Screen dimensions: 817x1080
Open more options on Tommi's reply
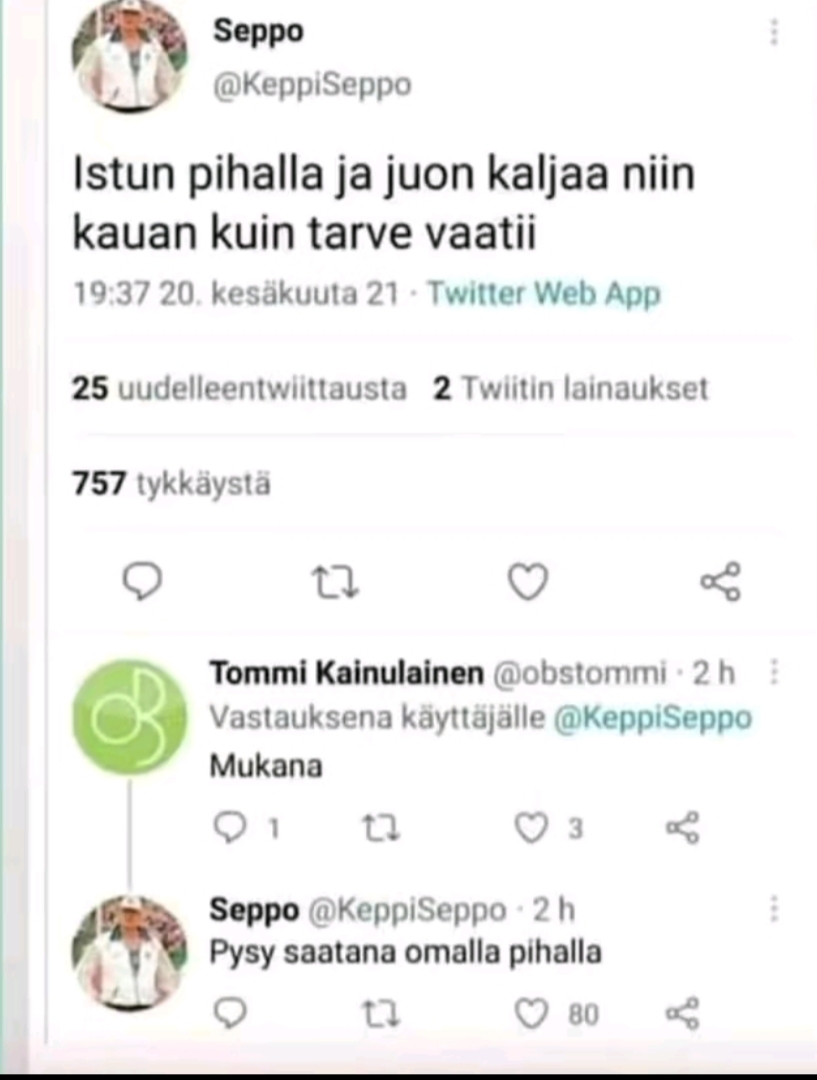point(773,674)
